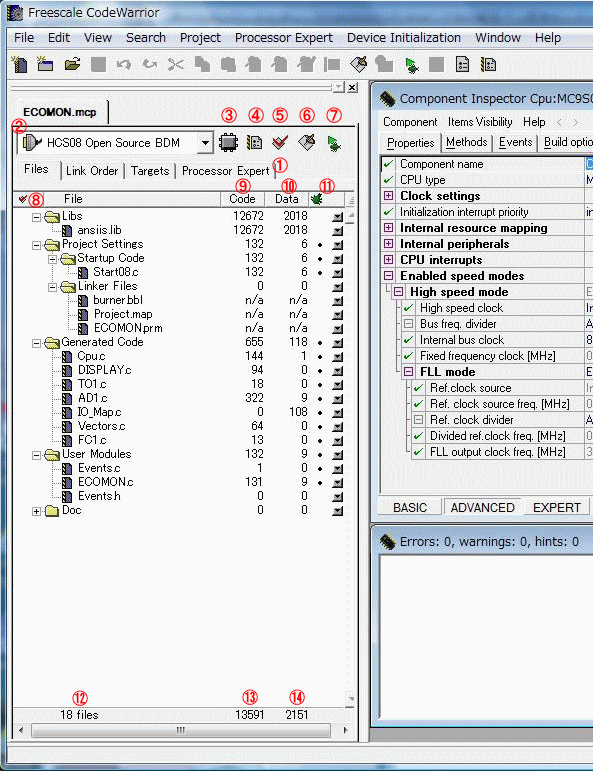The image size is (594, 772).
Task: Click the EXPERT view button
Action: (x=557, y=508)
